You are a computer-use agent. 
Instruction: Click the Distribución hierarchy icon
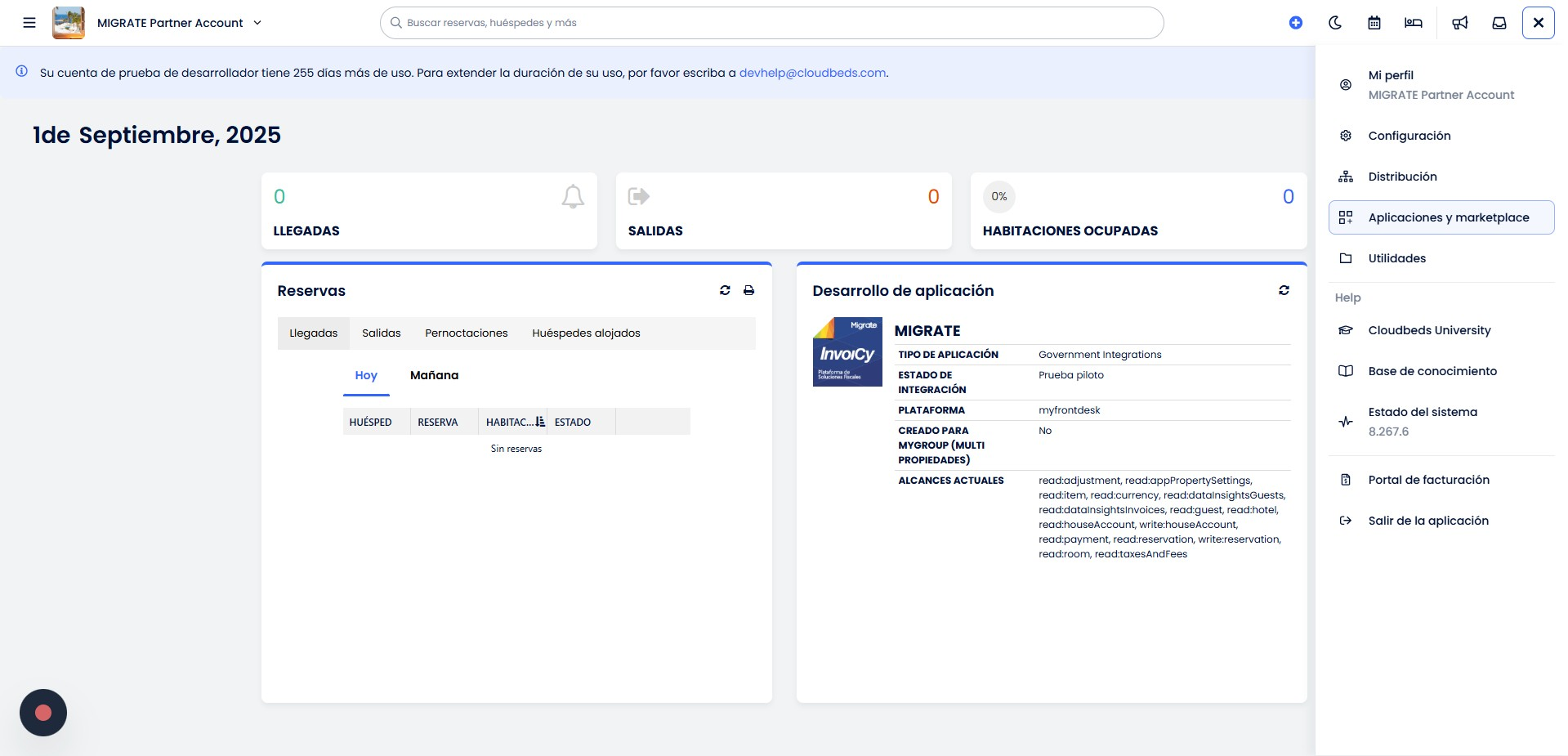pos(1346,177)
